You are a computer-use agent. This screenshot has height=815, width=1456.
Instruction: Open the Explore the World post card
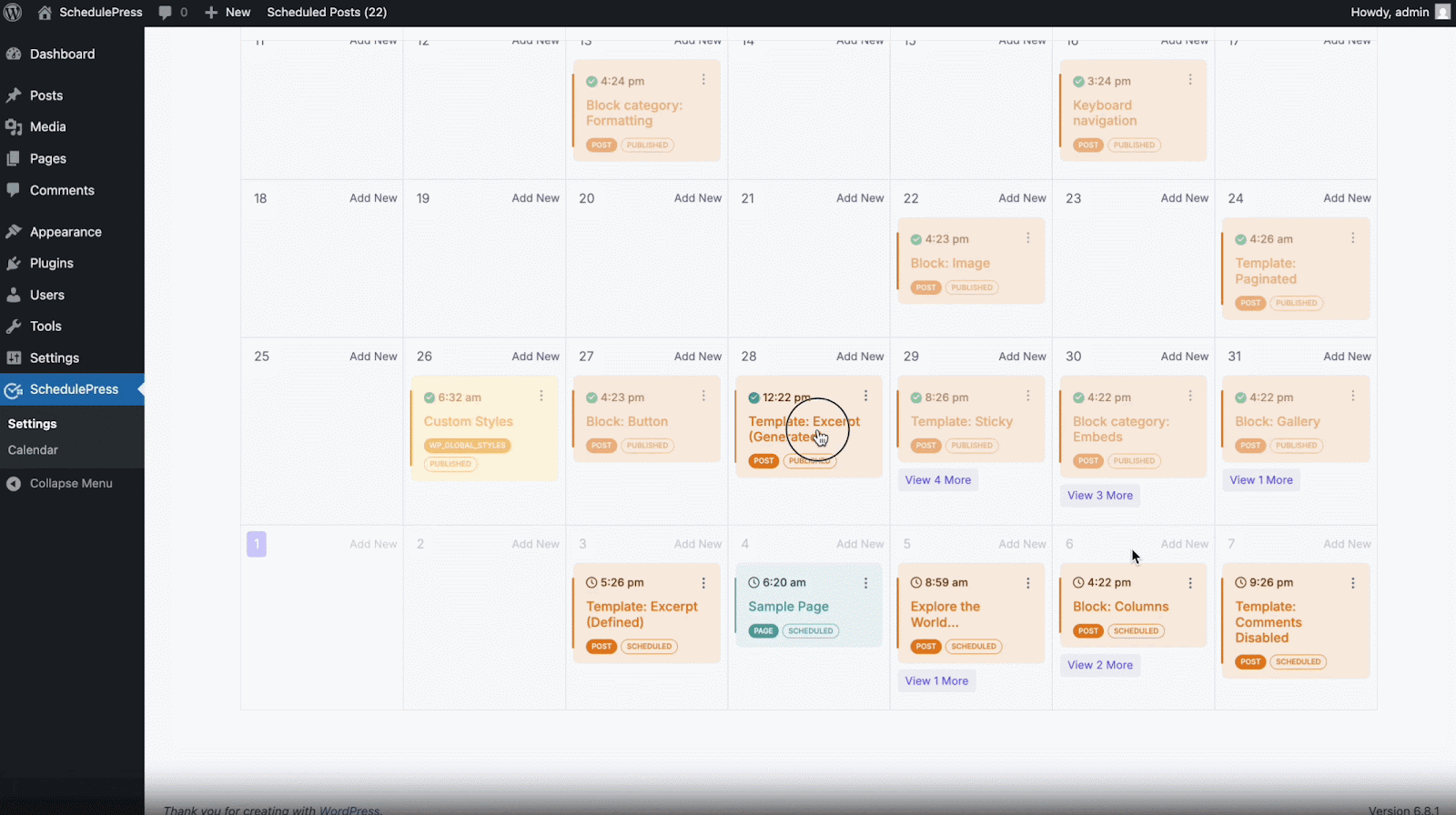[x=945, y=615]
